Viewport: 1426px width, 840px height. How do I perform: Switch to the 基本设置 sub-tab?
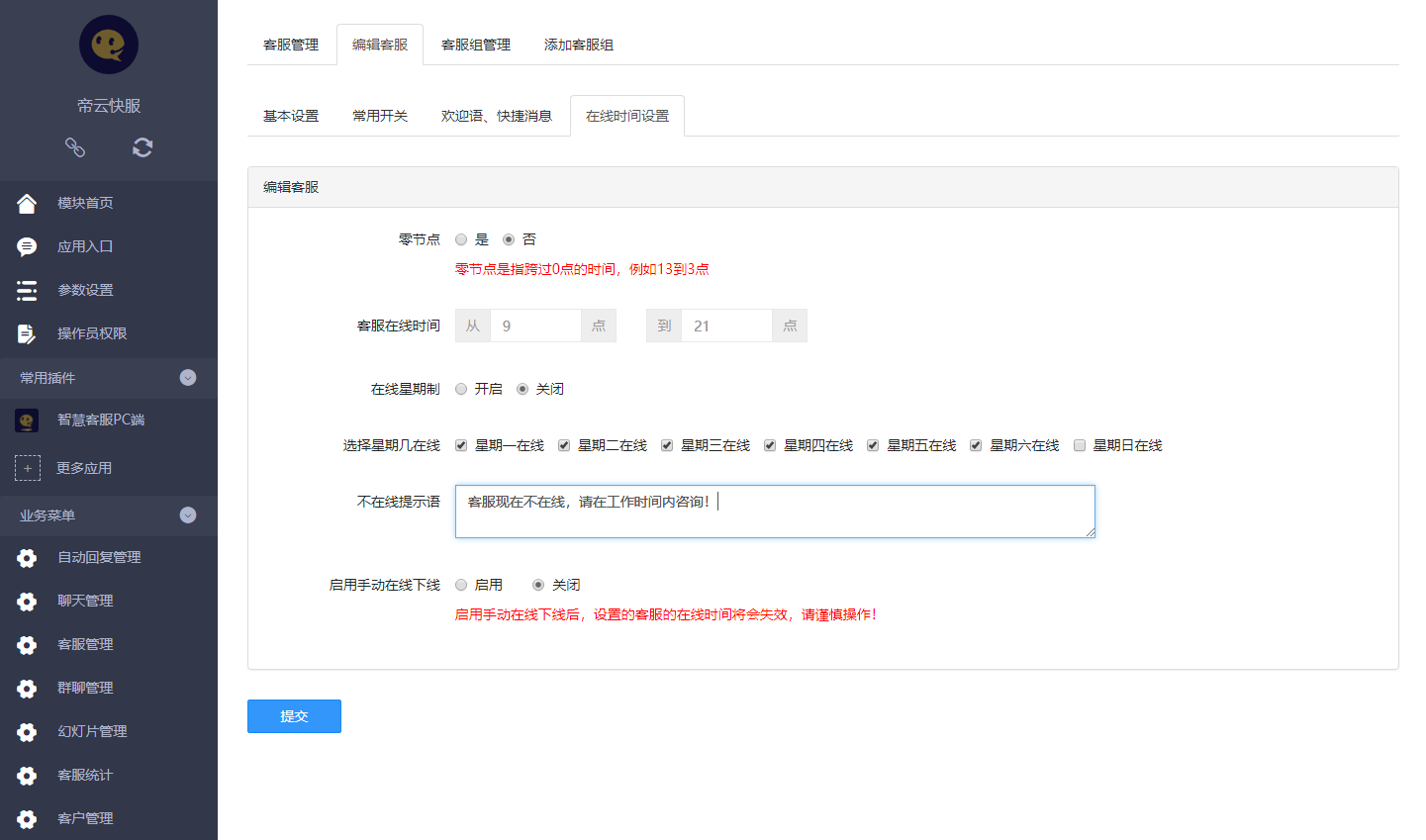click(291, 116)
